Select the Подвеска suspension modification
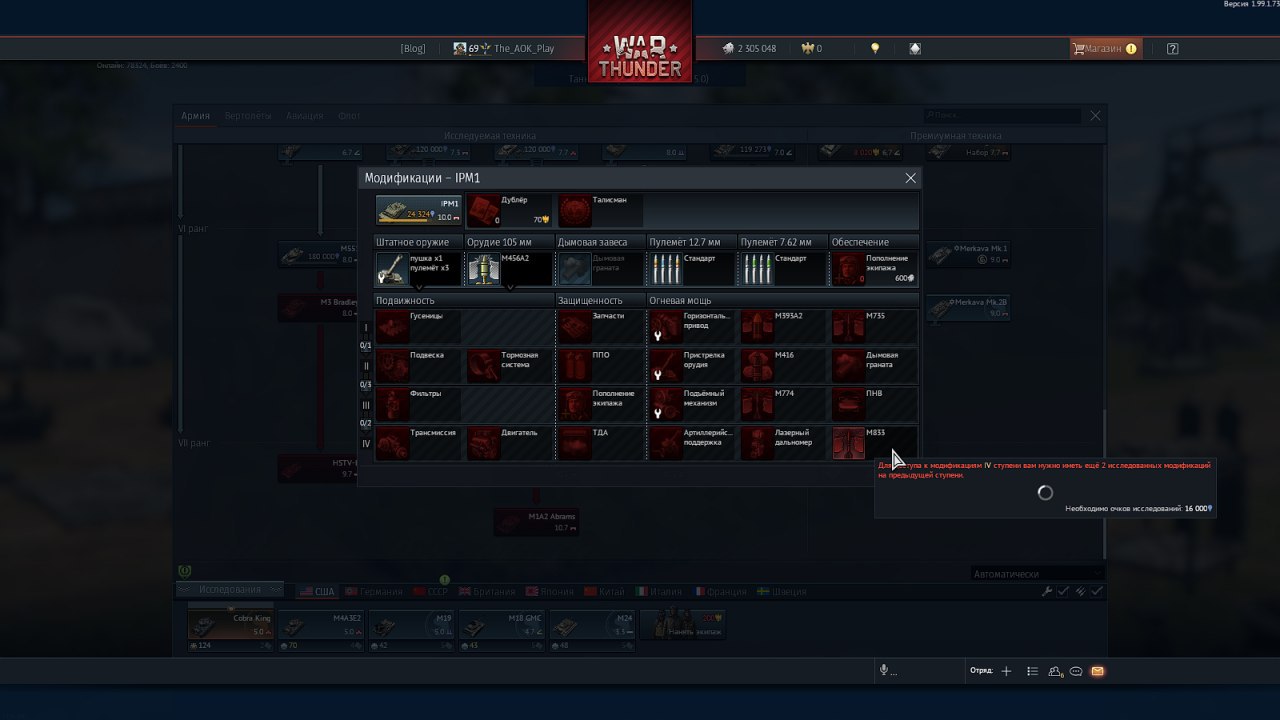Viewport: 1280px width, 720px height. (x=419, y=366)
